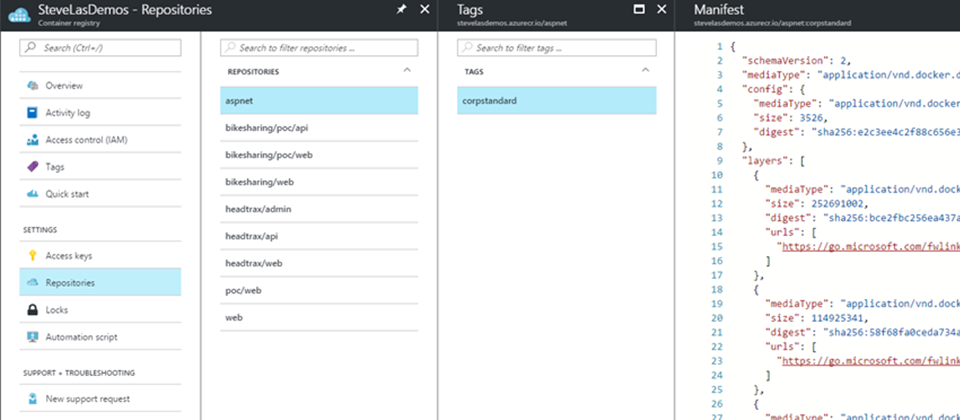Maximize the Tags blade
The height and width of the screenshot is (420, 960).
click(639, 10)
